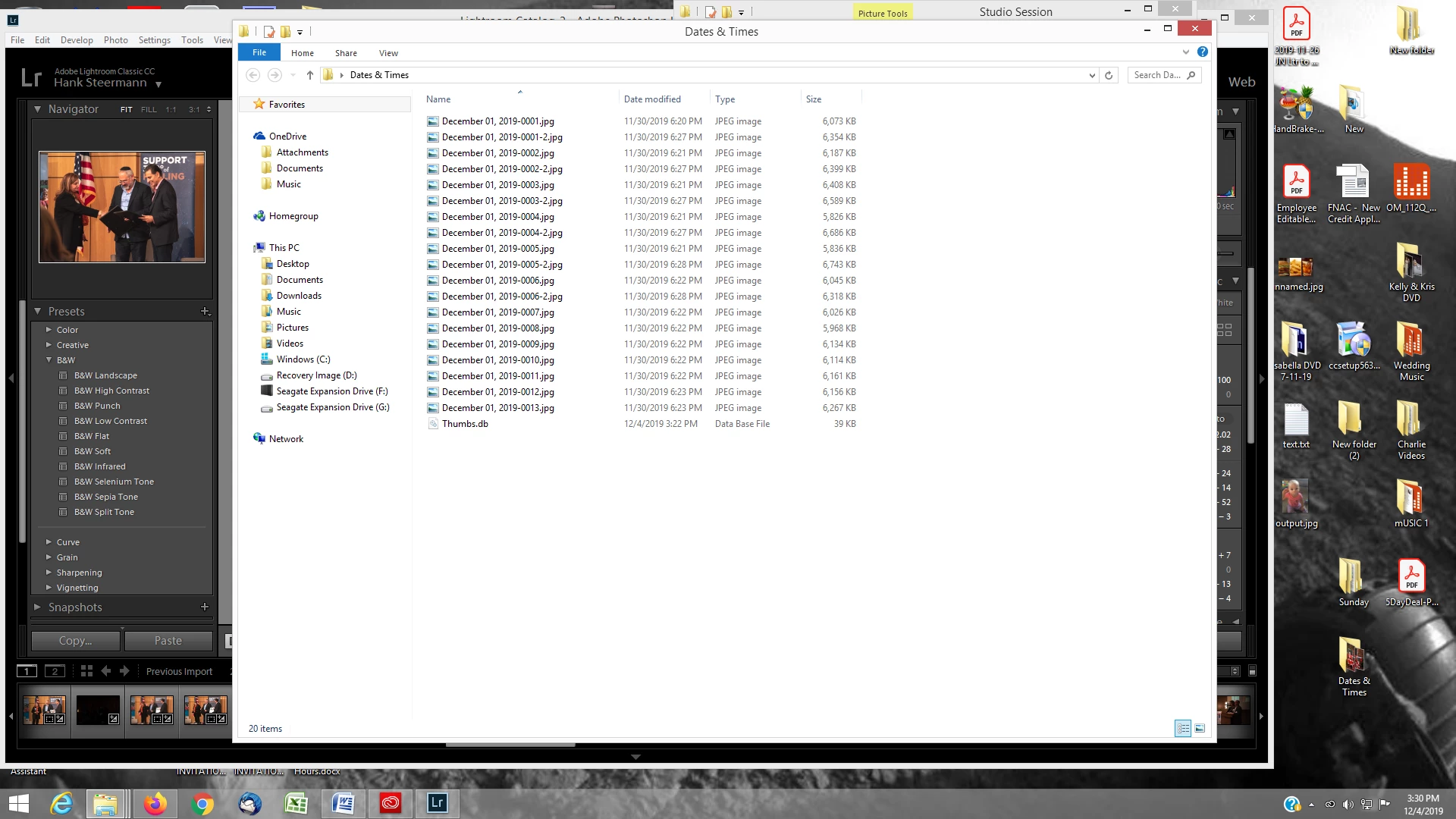1456x819 pixels.
Task: Toggle main window display button 1
Action: click(x=27, y=671)
